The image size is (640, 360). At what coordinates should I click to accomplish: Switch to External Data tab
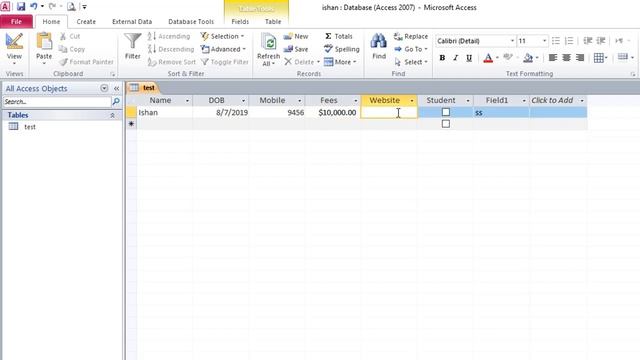point(132,22)
